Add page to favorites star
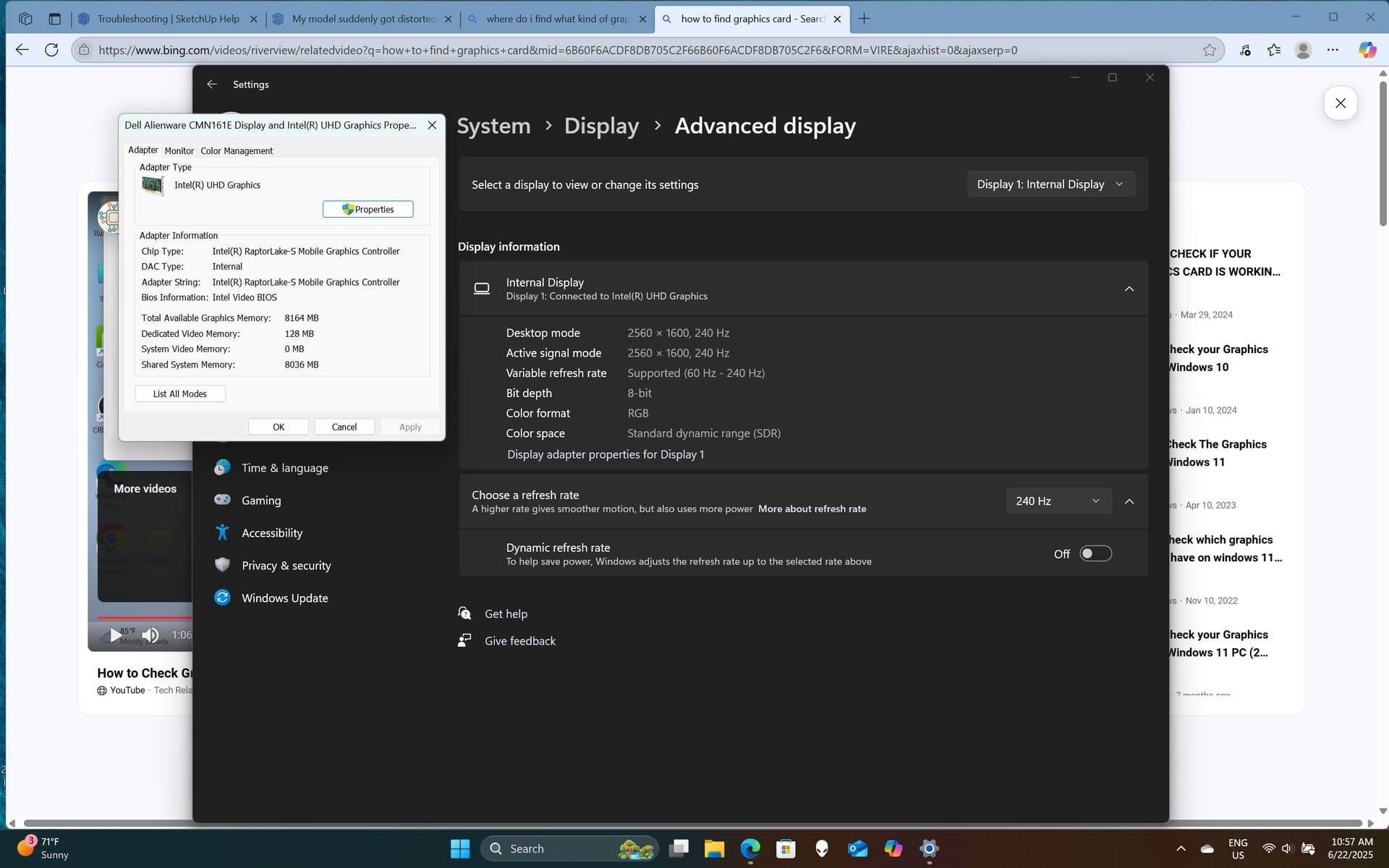The width and height of the screenshot is (1389, 868). click(1210, 50)
